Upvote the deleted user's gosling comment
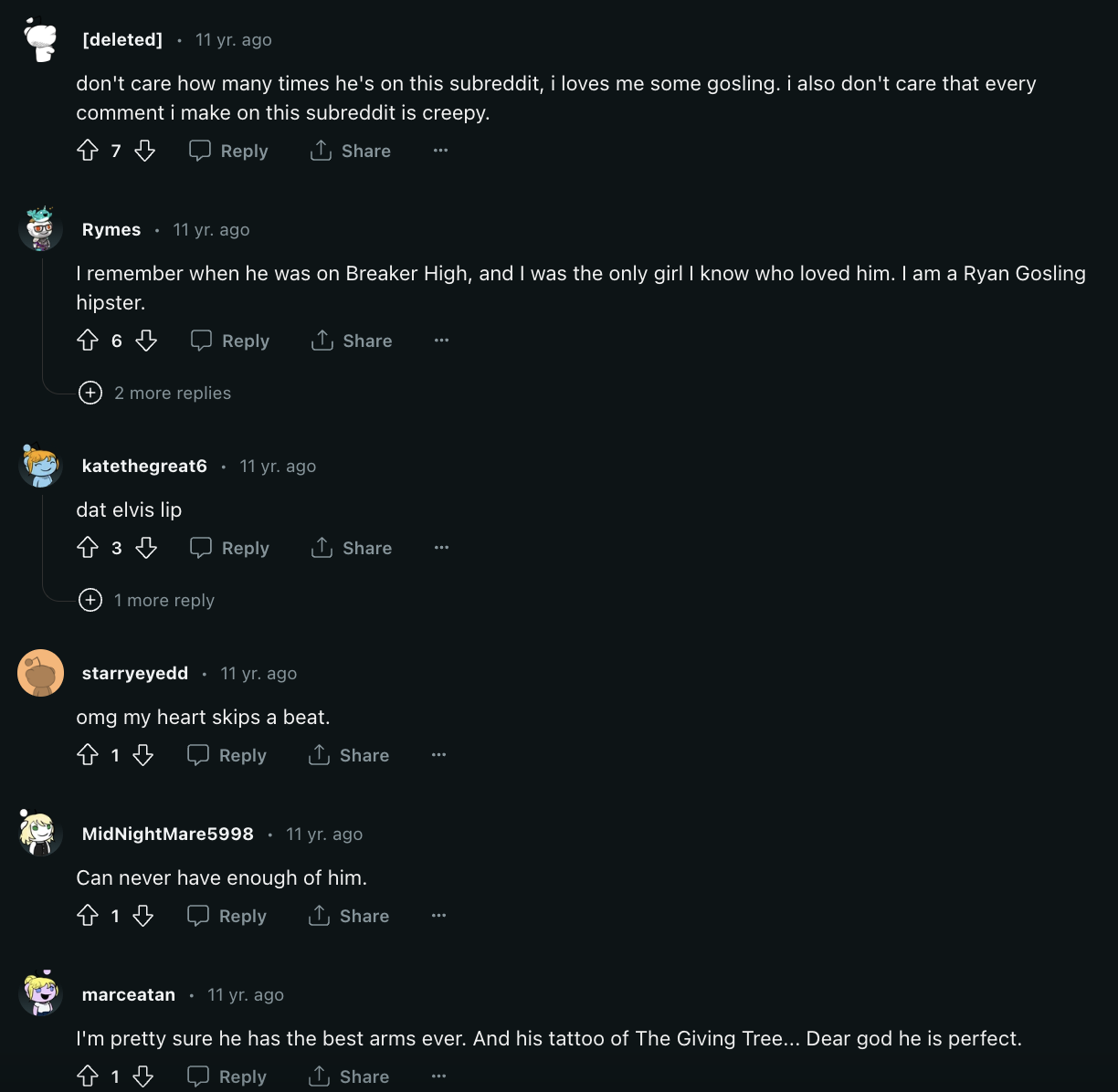The height and width of the screenshot is (1092, 1118). [88, 151]
